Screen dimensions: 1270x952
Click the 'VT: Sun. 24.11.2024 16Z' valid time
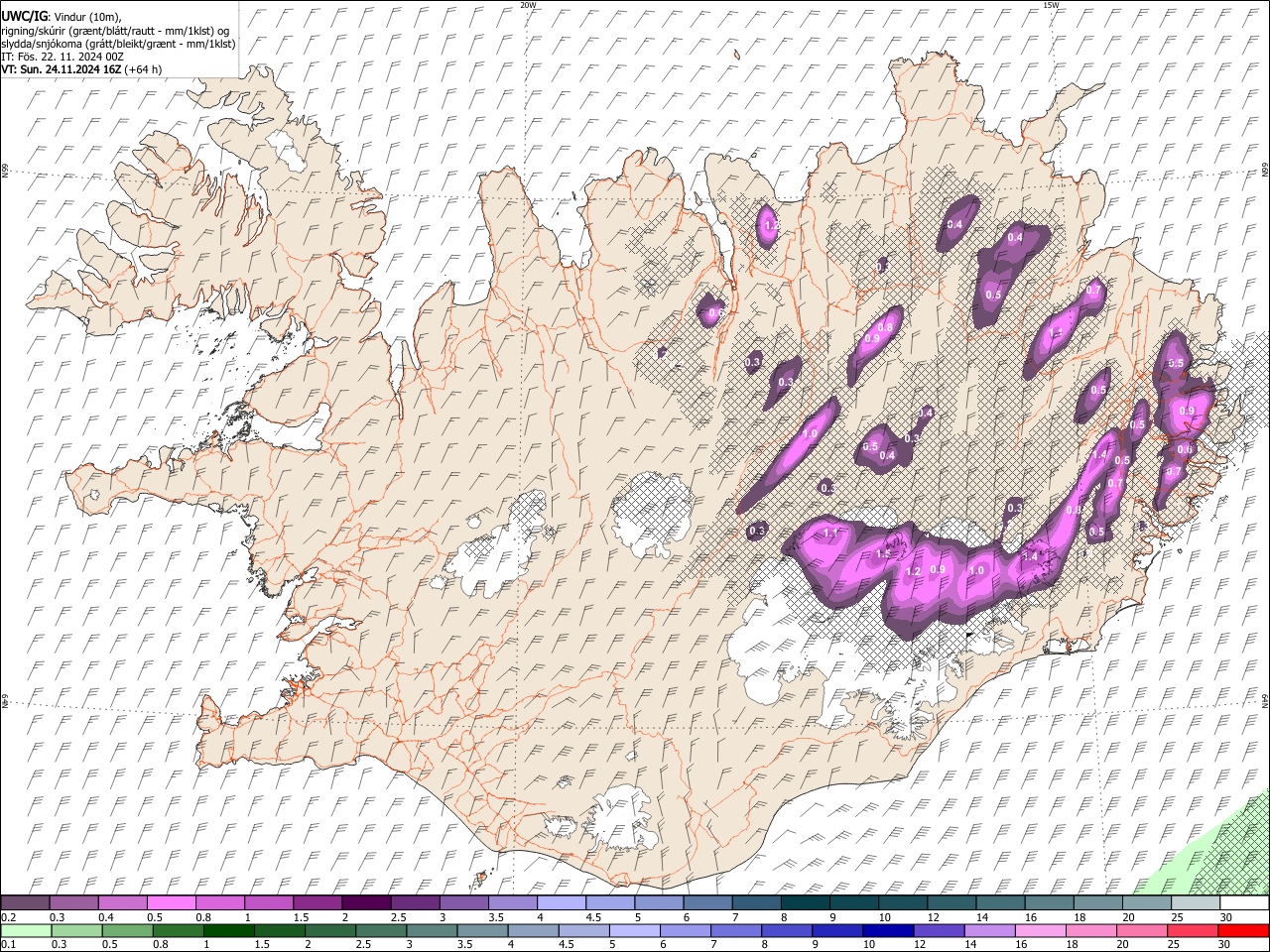[62, 69]
